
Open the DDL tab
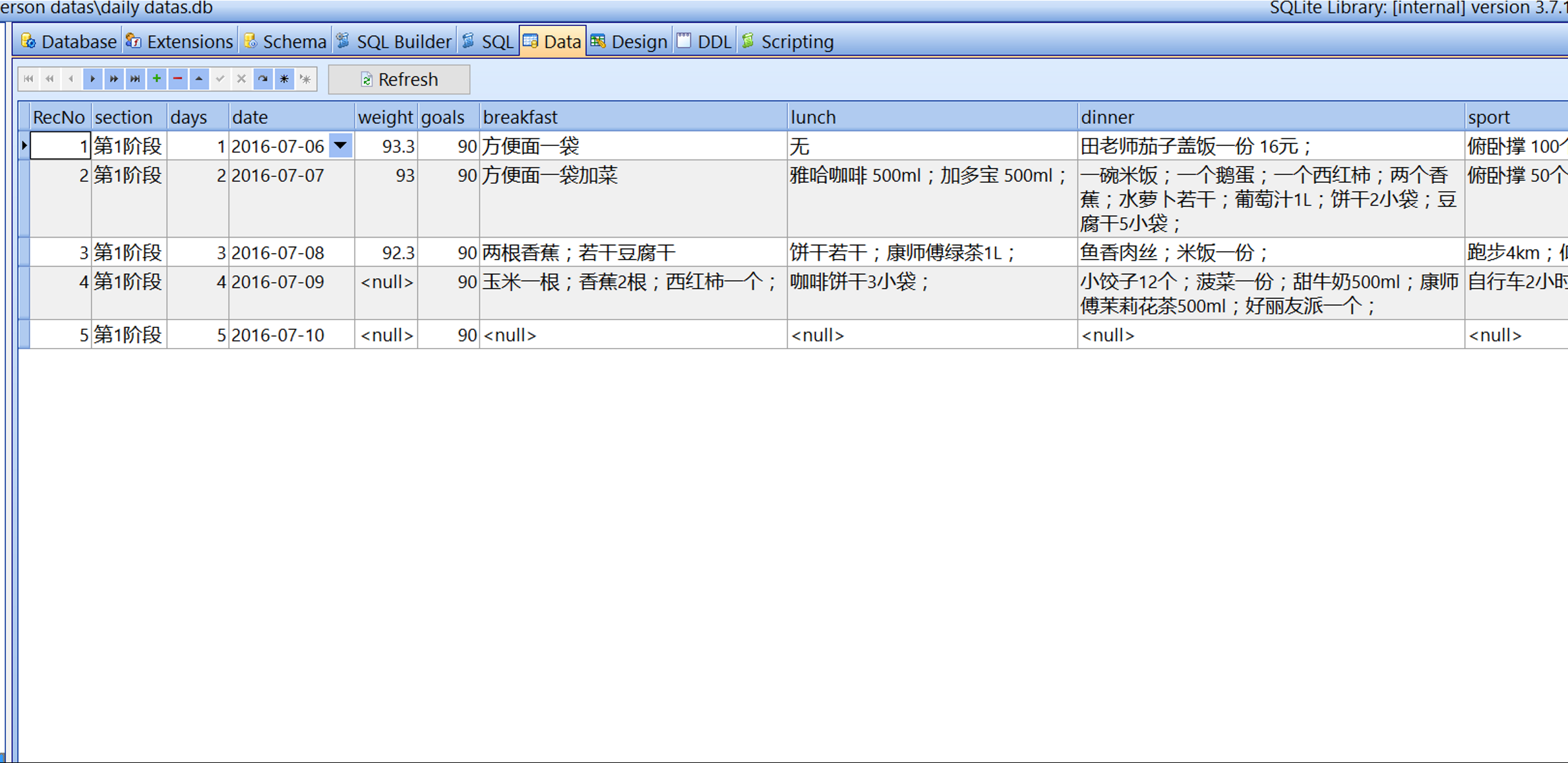pos(704,42)
